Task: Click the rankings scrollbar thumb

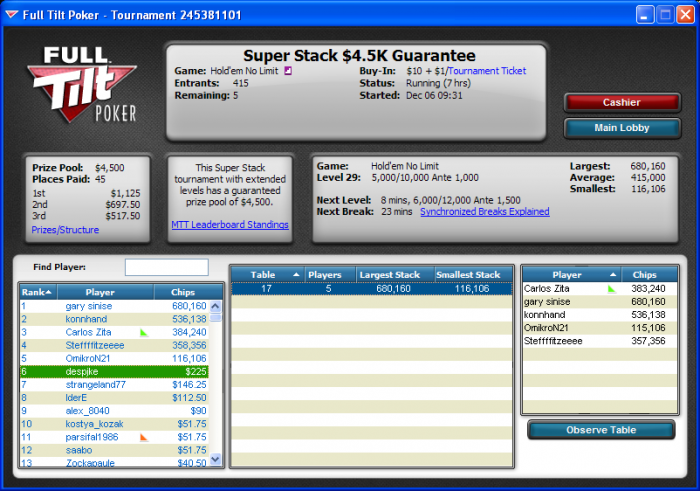Action: [216, 317]
